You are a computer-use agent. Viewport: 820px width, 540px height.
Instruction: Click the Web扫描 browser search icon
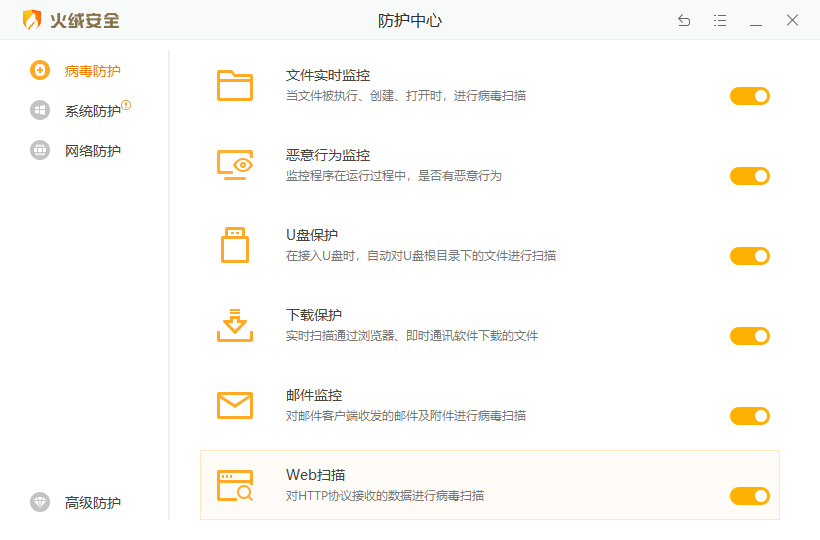click(235, 485)
